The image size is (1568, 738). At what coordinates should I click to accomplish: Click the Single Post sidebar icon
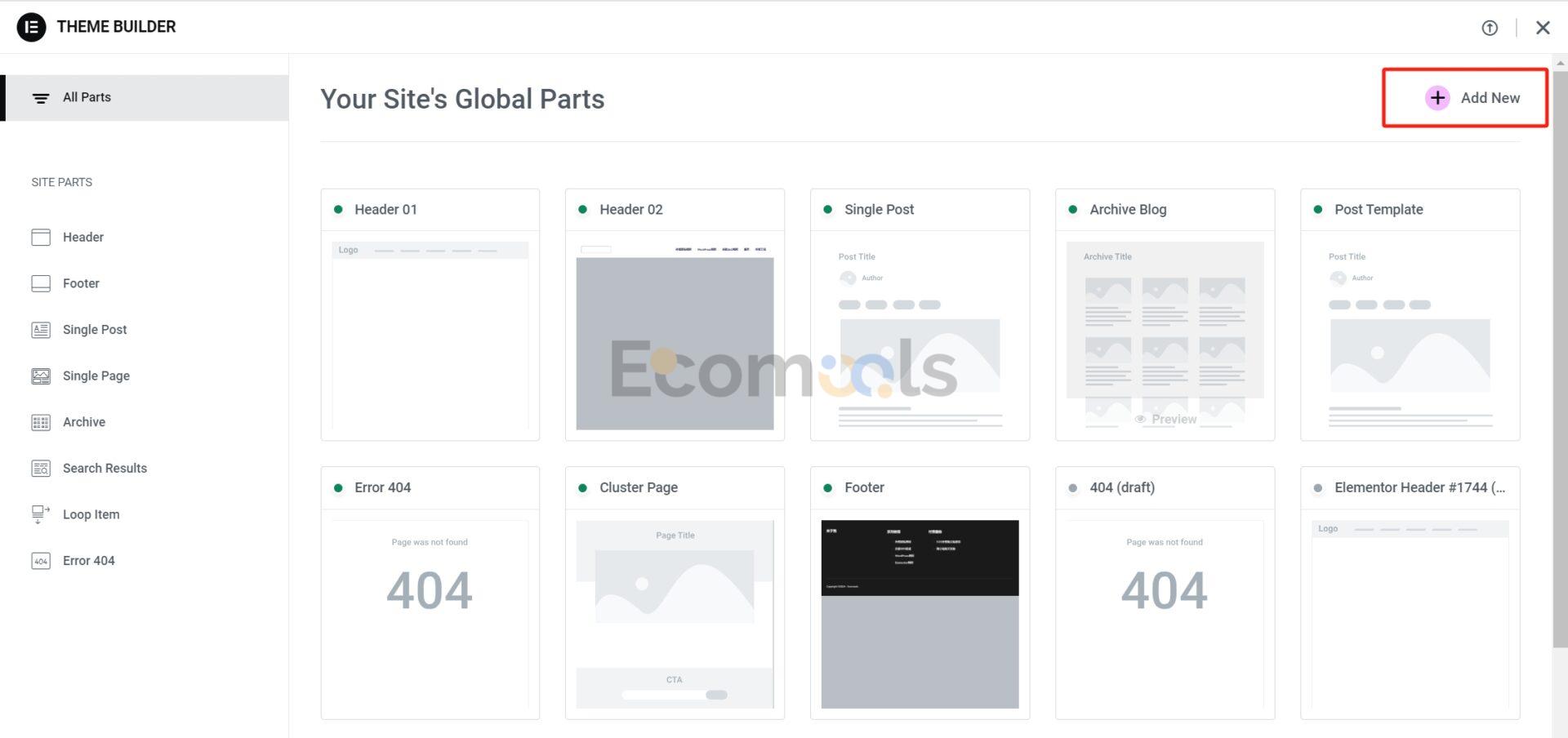pos(41,330)
